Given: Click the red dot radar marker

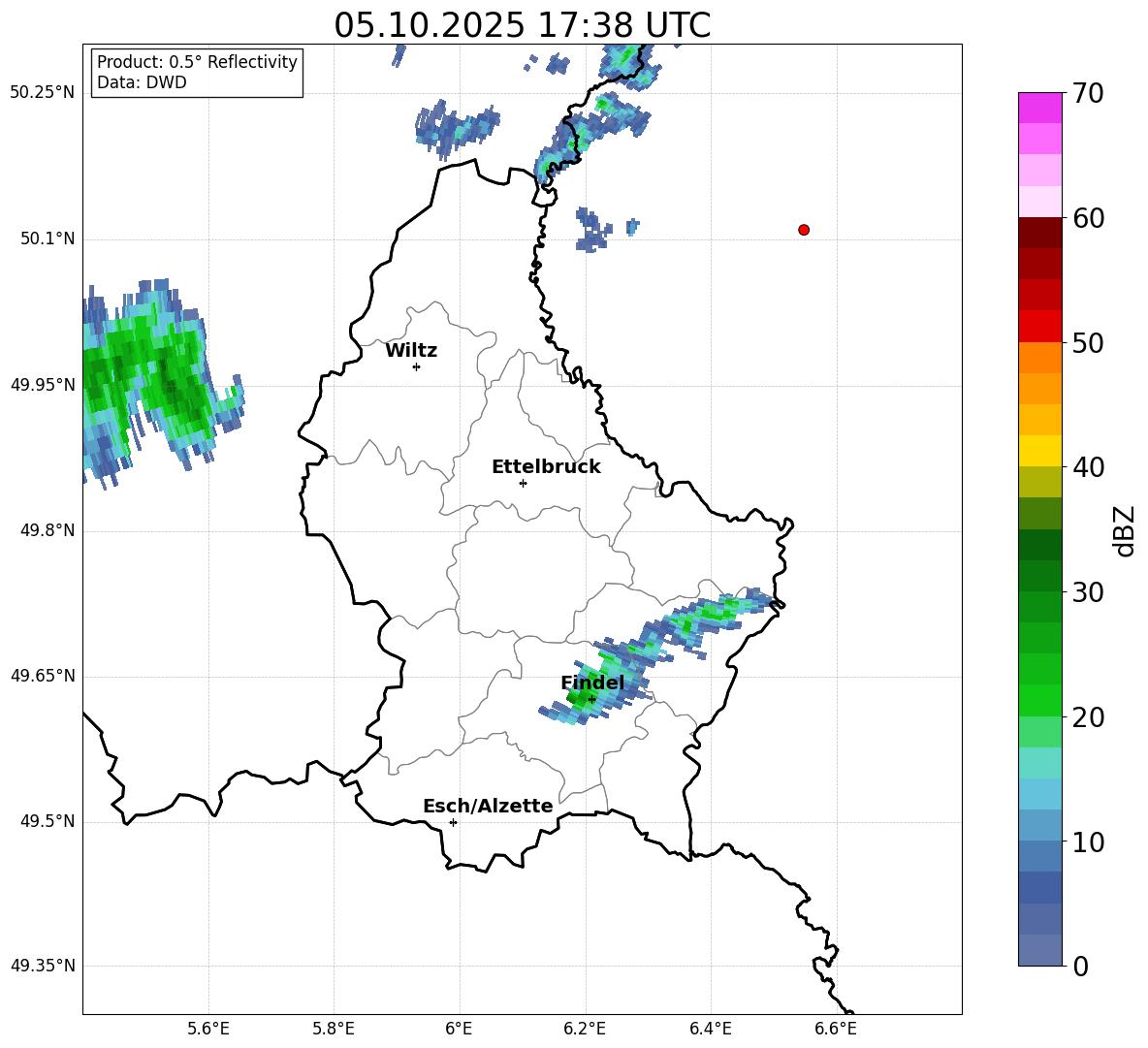Looking at the screenshot, I should pyautogui.click(x=803, y=230).
